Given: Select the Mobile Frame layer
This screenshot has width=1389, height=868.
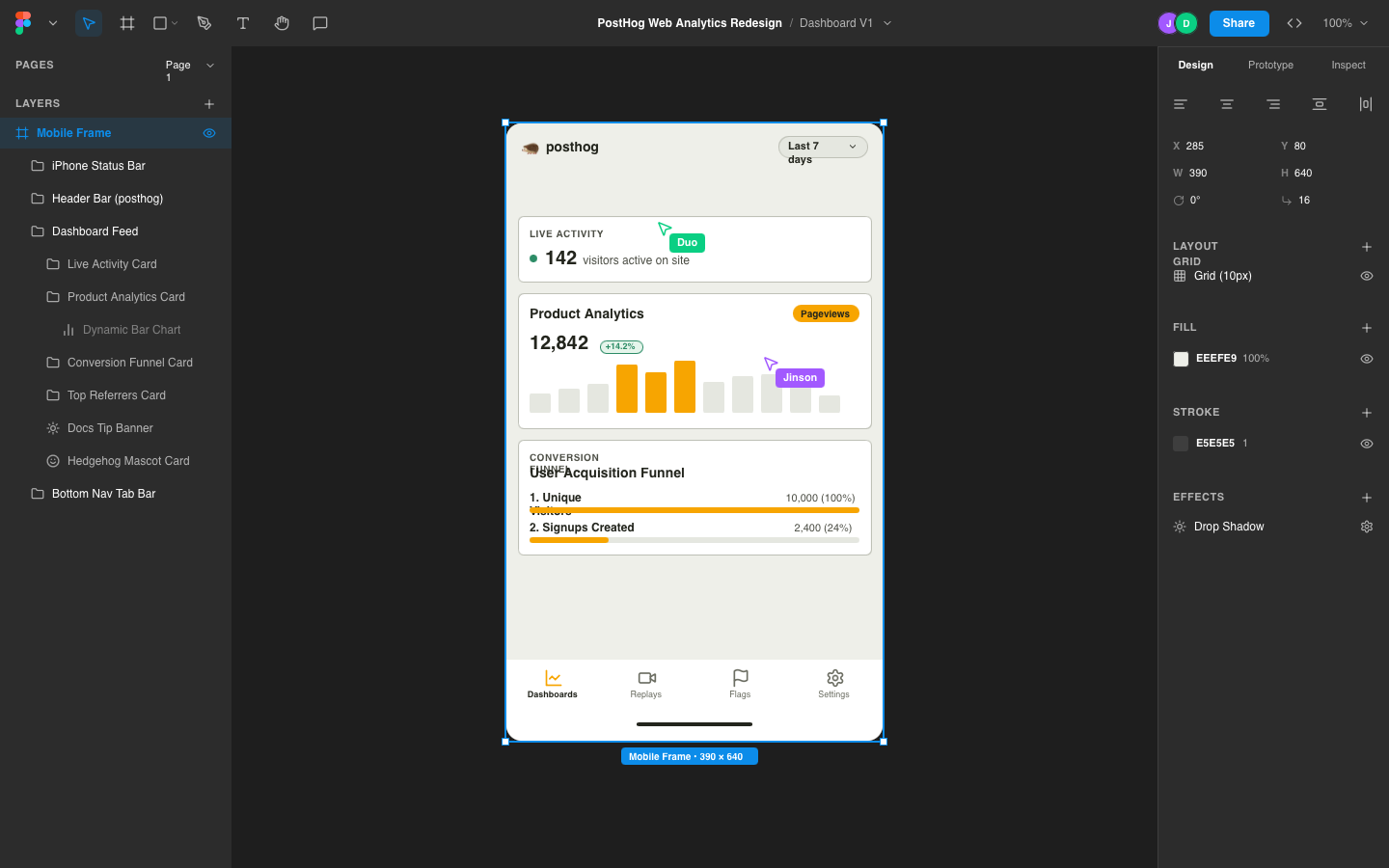Looking at the screenshot, I should (x=116, y=133).
